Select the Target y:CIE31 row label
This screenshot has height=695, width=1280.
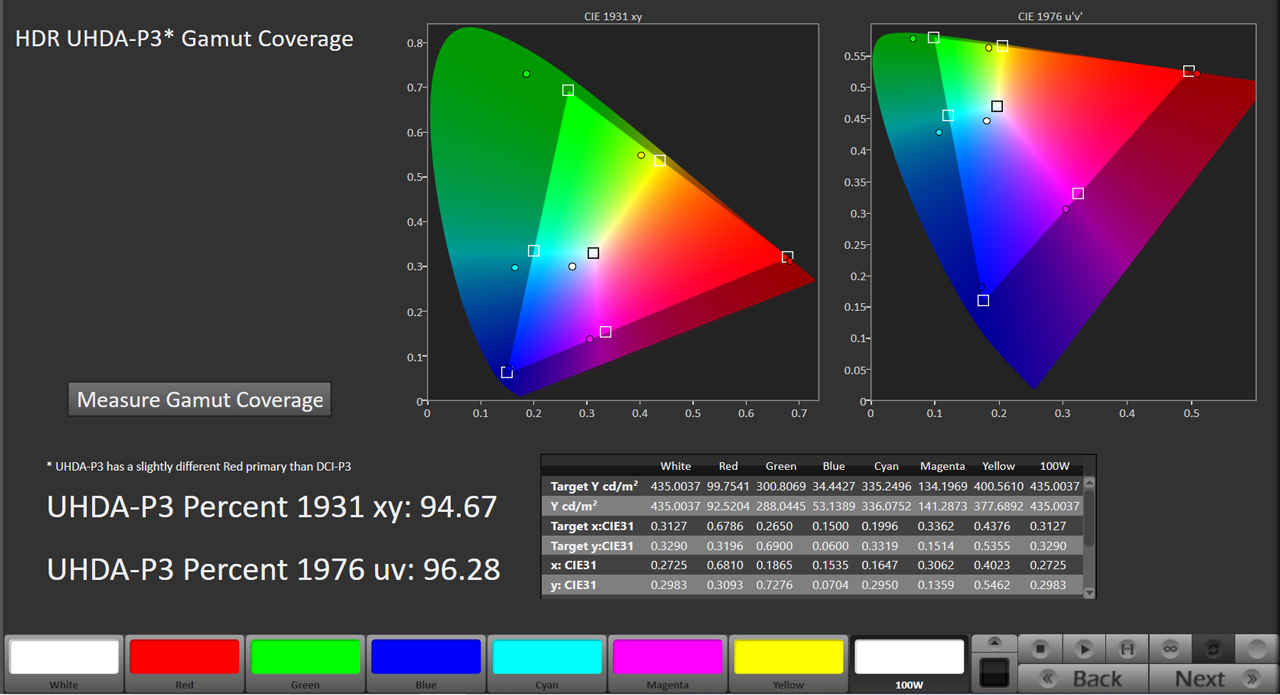592,546
